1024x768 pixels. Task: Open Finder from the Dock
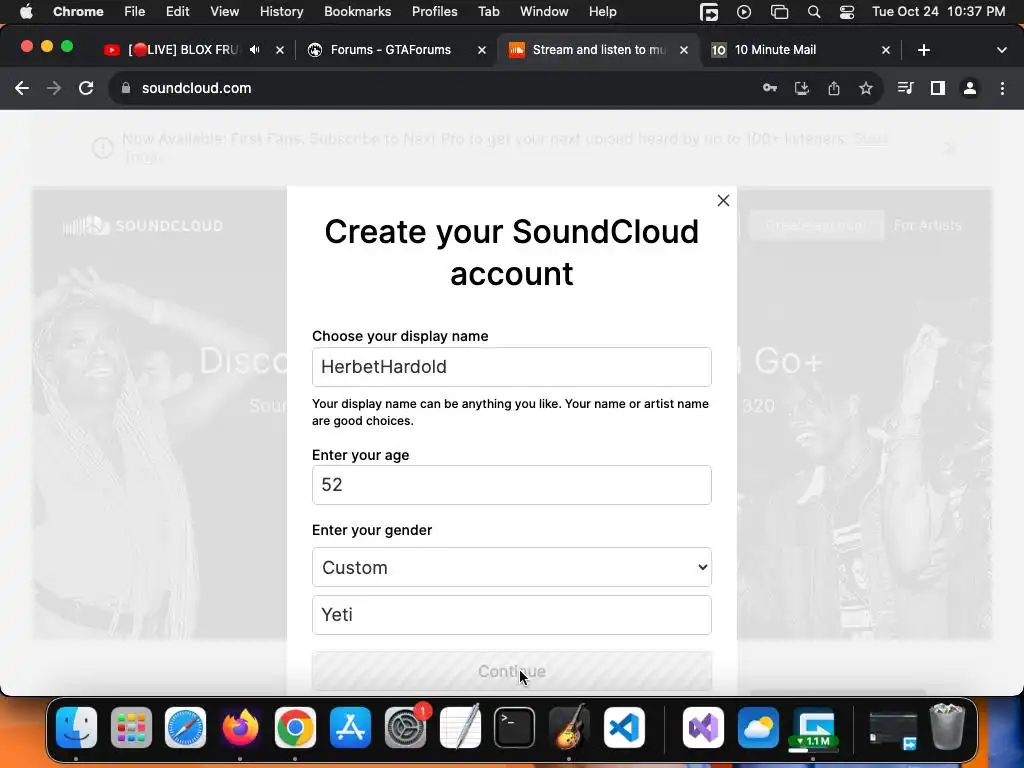[76, 727]
